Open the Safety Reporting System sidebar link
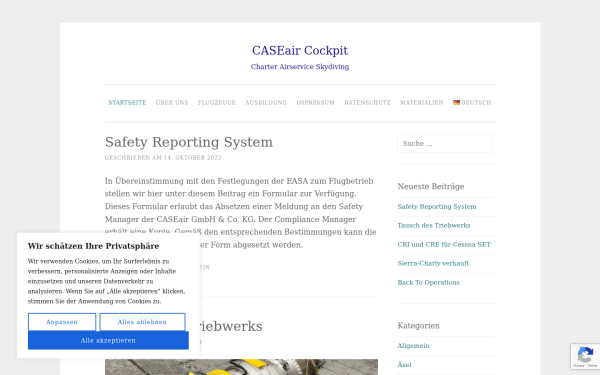The image size is (600, 375). pyautogui.click(x=437, y=207)
